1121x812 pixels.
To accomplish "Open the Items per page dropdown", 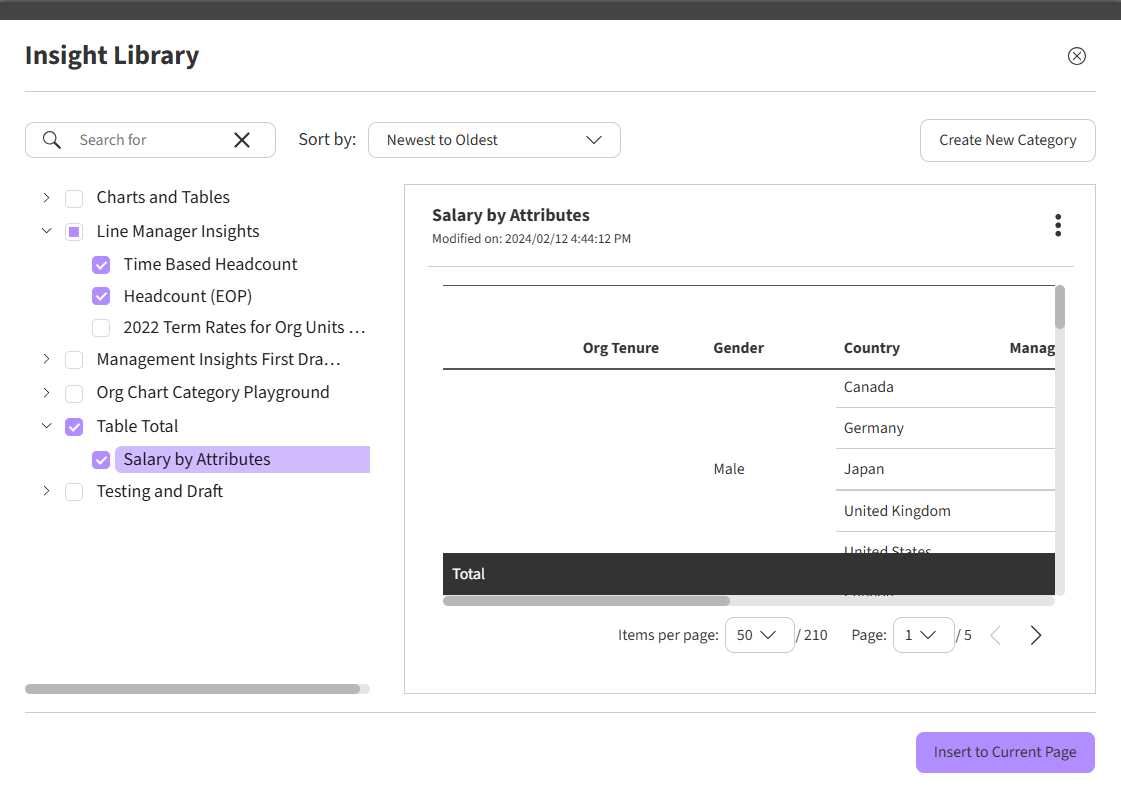I will click(x=759, y=635).
